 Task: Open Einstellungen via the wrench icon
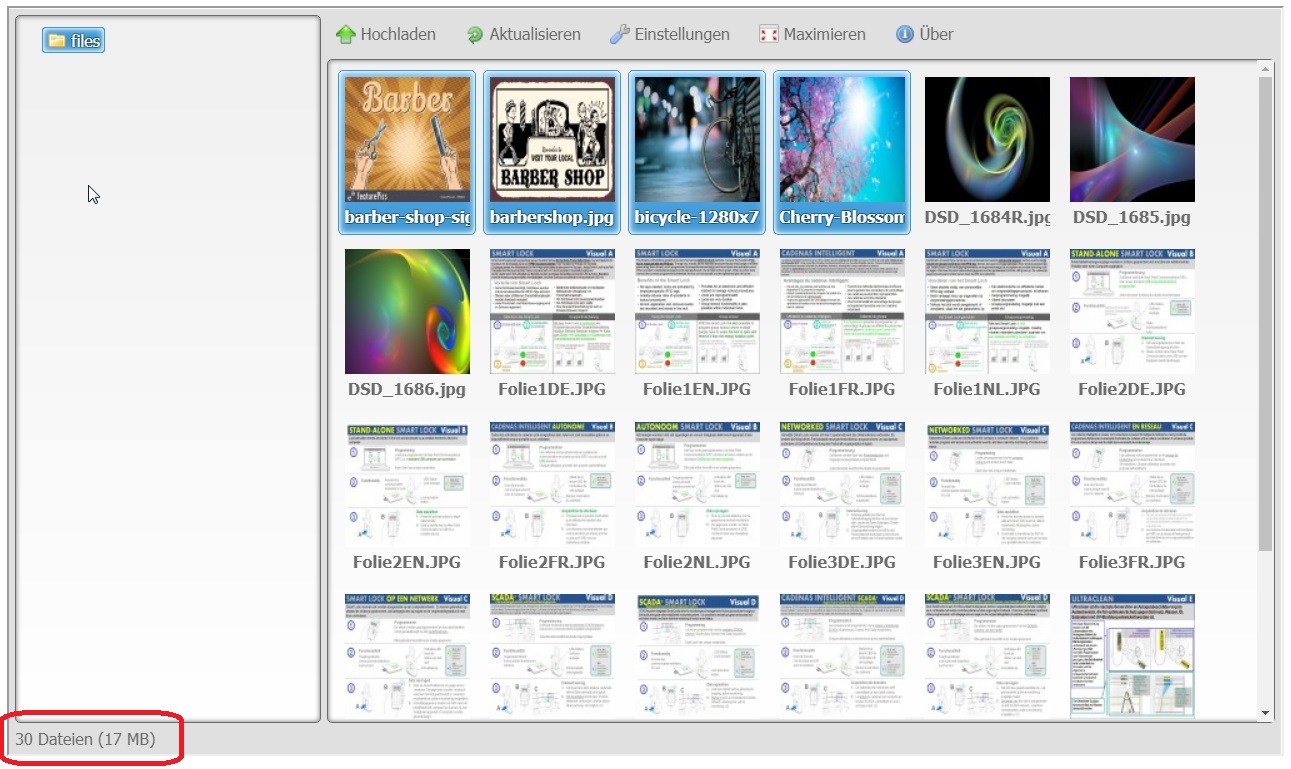620,34
